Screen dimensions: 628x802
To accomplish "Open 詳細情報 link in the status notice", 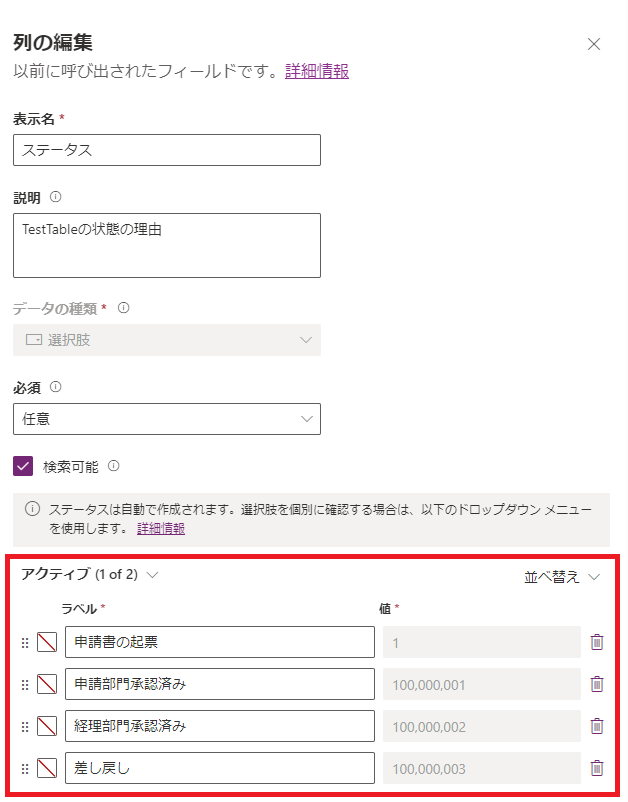I will (x=161, y=528).
